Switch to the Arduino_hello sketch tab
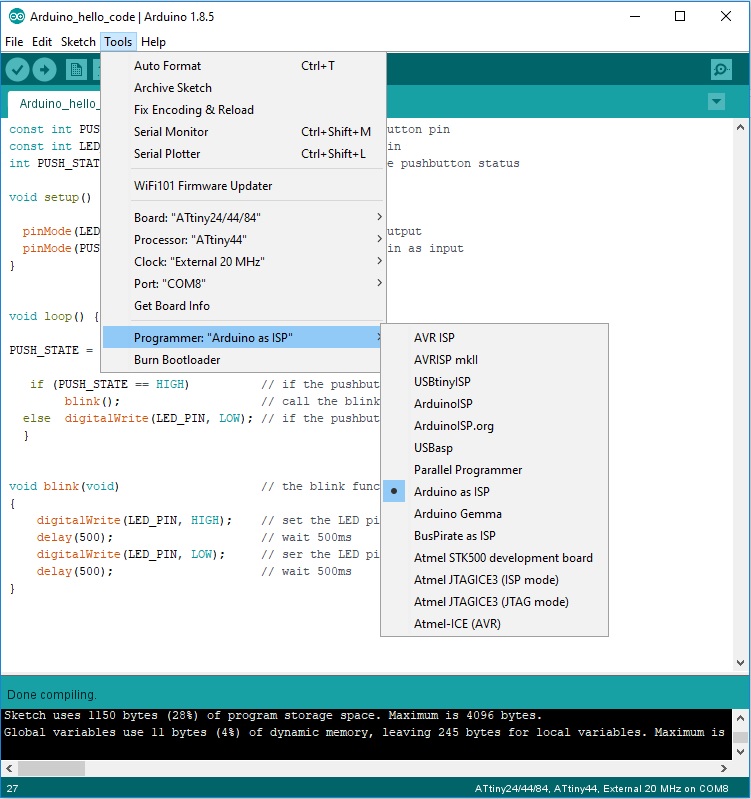Viewport: 751px width, 799px height. 55,104
